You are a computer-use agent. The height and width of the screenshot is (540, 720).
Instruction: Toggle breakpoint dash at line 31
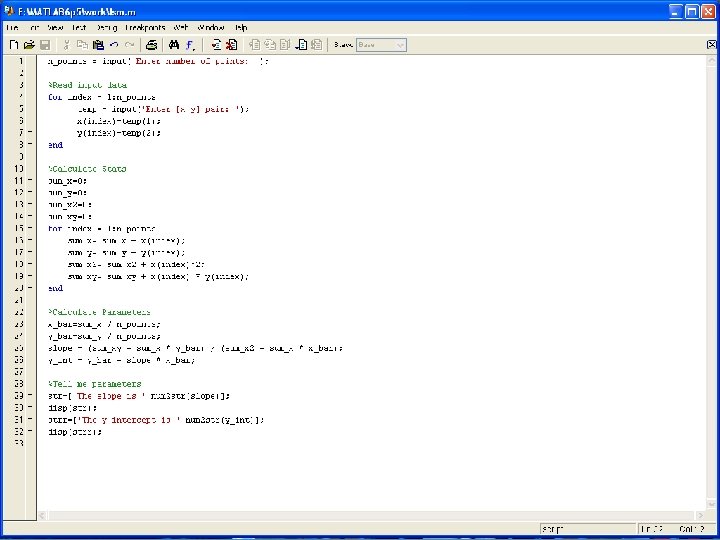point(30,419)
